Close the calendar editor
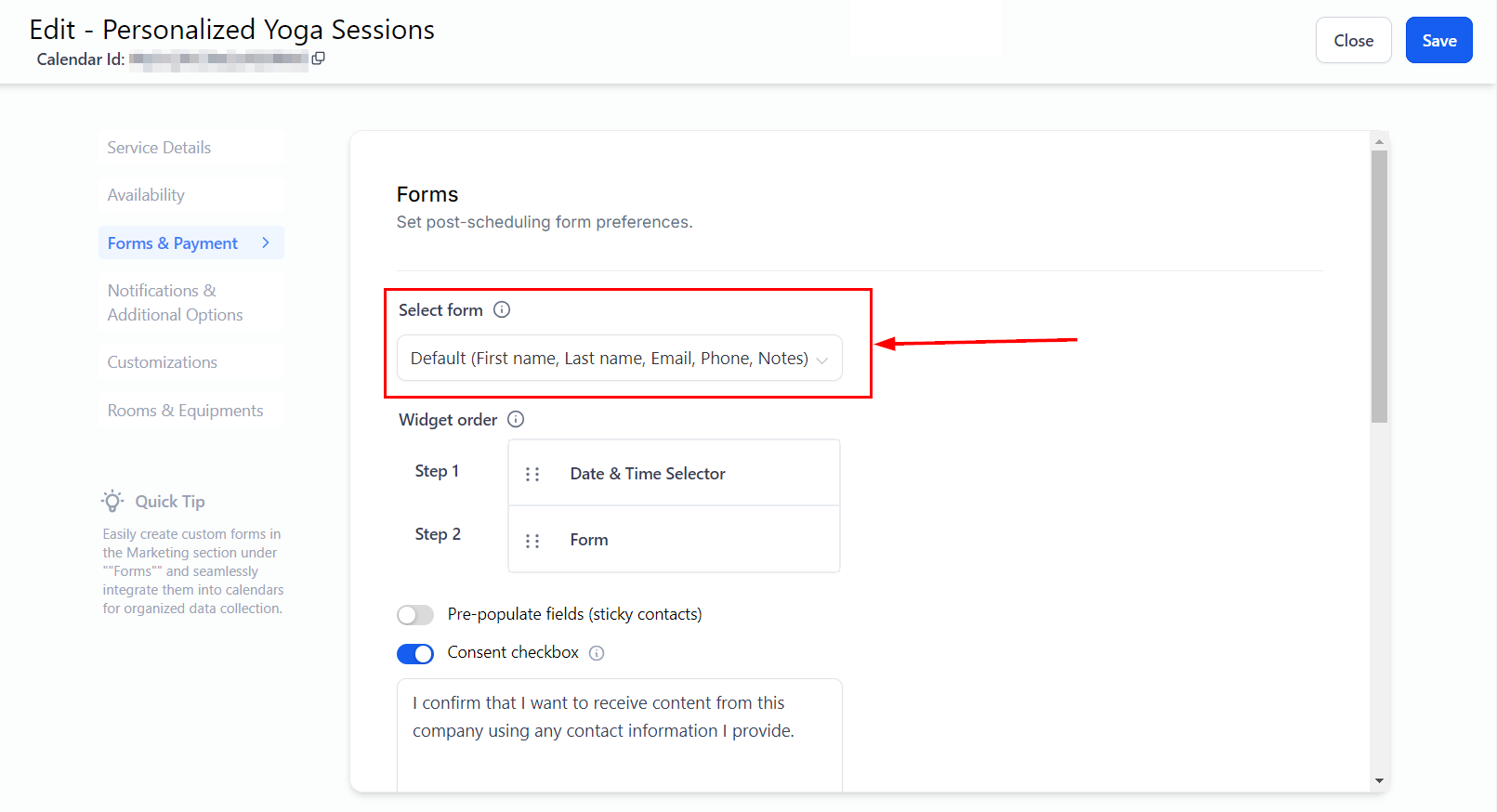This screenshot has width=1497, height=812. click(1353, 41)
